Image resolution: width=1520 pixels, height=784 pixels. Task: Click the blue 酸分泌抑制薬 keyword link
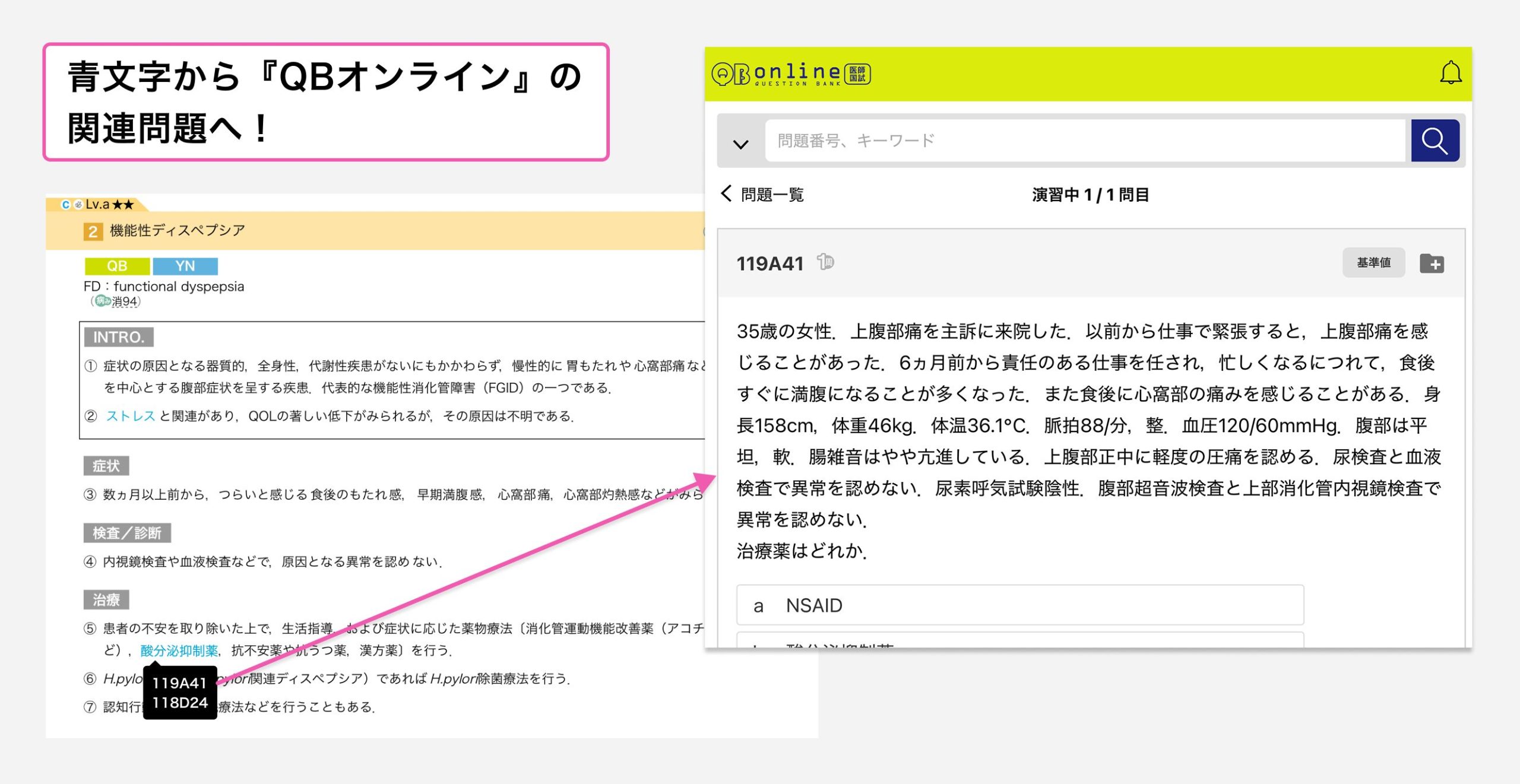tap(179, 650)
